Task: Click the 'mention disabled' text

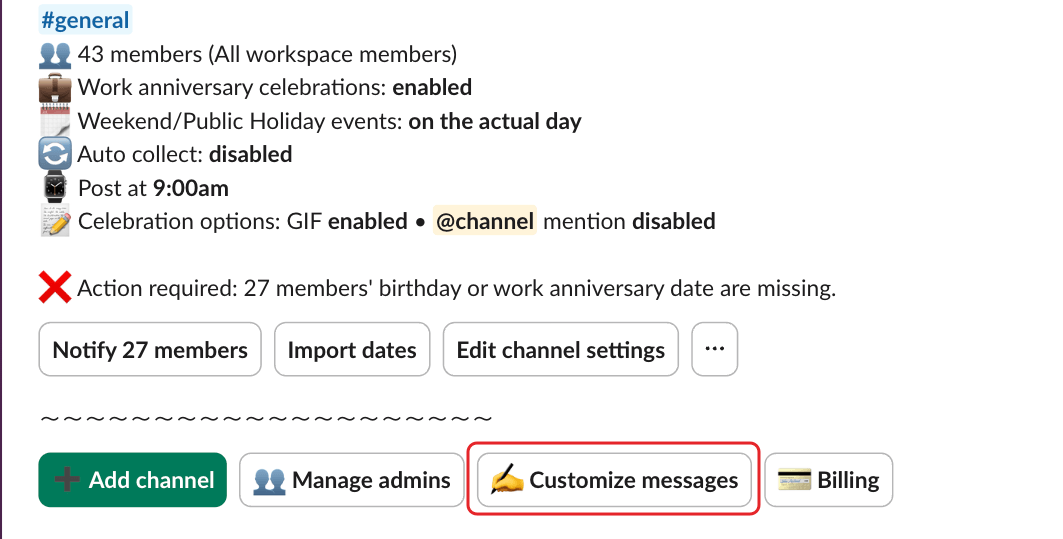Action: click(x=629, y=221)
